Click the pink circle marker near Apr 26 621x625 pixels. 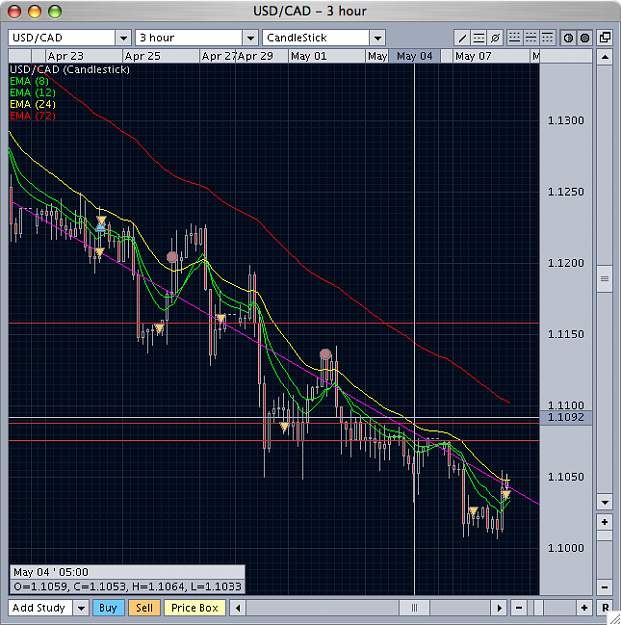tap(172, 257)
